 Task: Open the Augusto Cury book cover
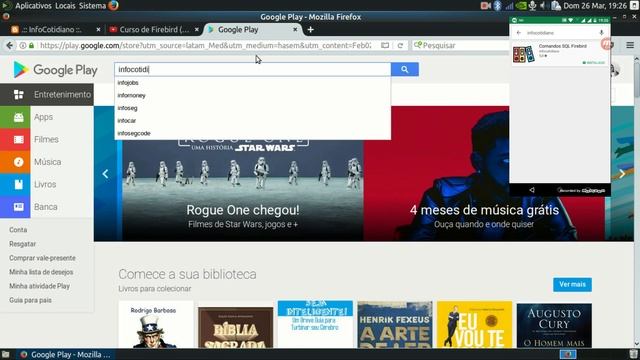pyautogui.click(x=554, y=326)
